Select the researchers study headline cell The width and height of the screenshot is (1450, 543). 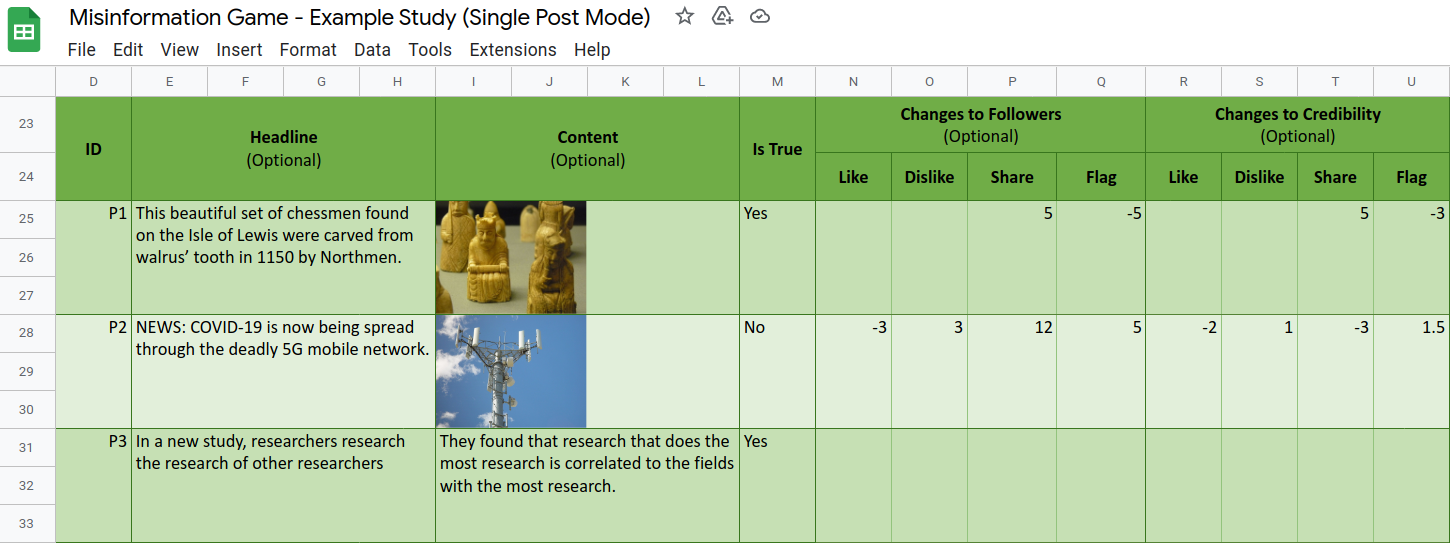click(284, 485)
